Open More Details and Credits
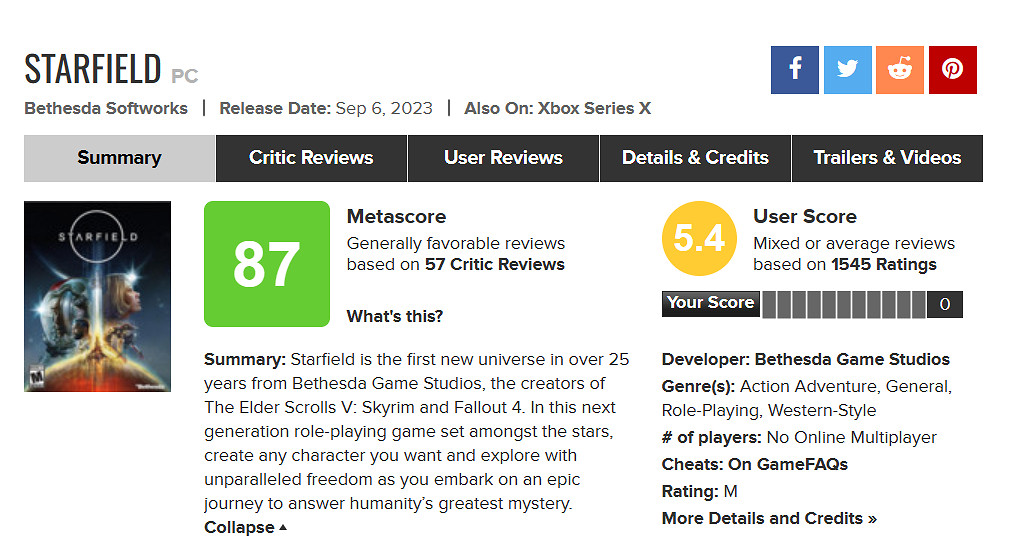This screenshot has height=546, width=1015. (x=769, y=518)
